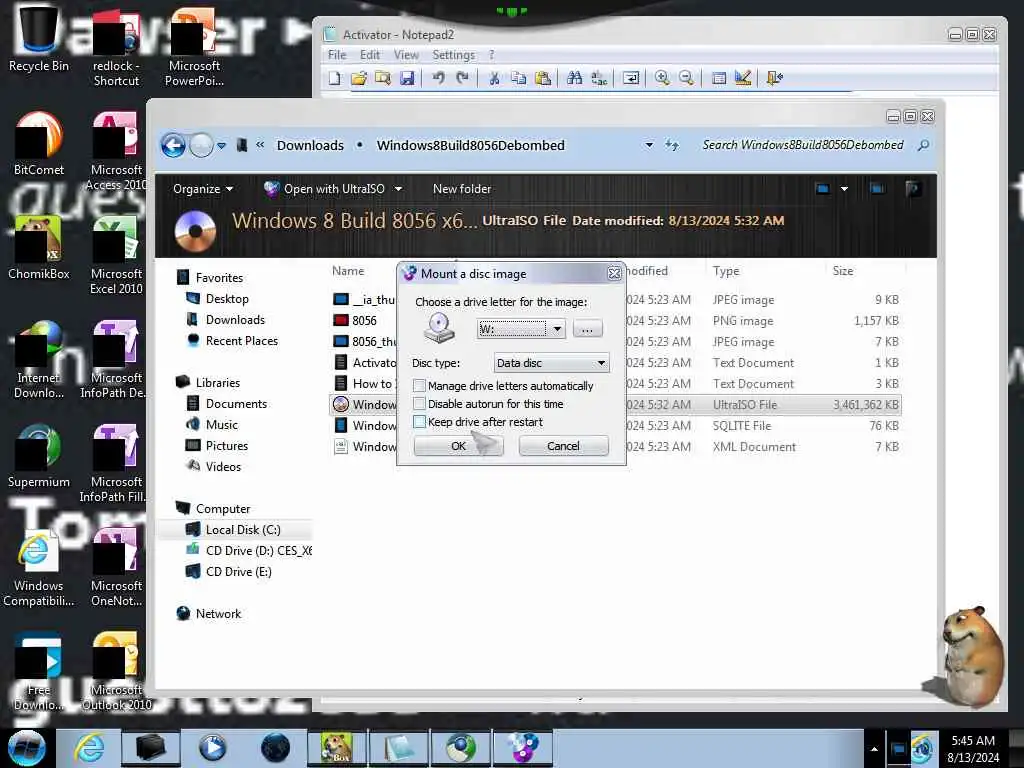Open the Edit menu in Notepad2
Viewport: 1024px width, 768px height.
[370, 55]
